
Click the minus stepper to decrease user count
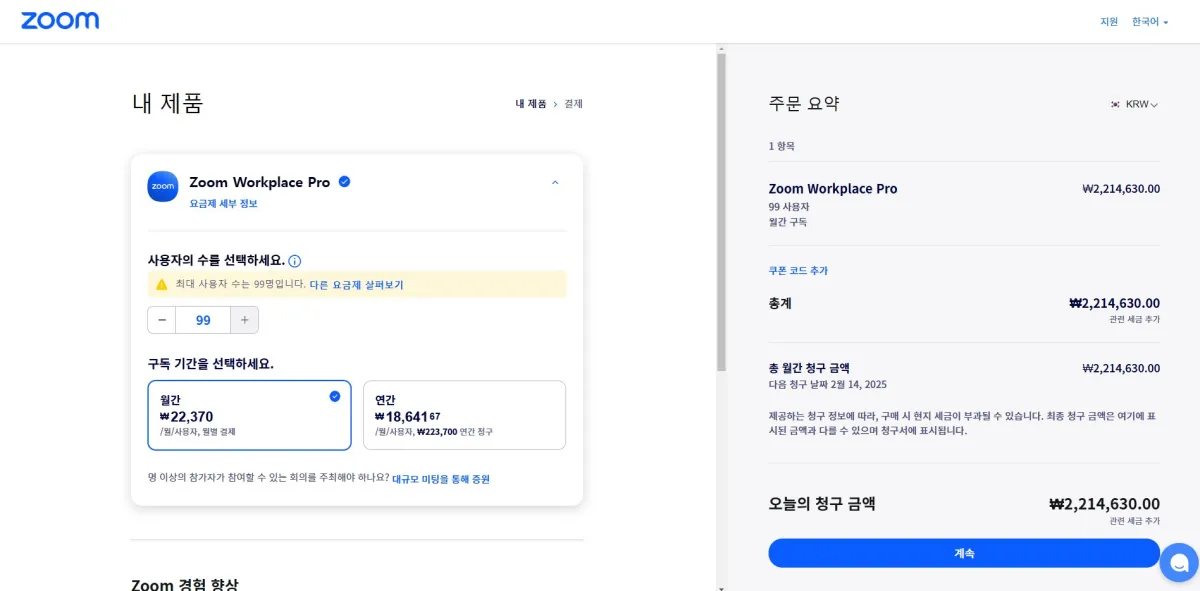pos(161,319)
